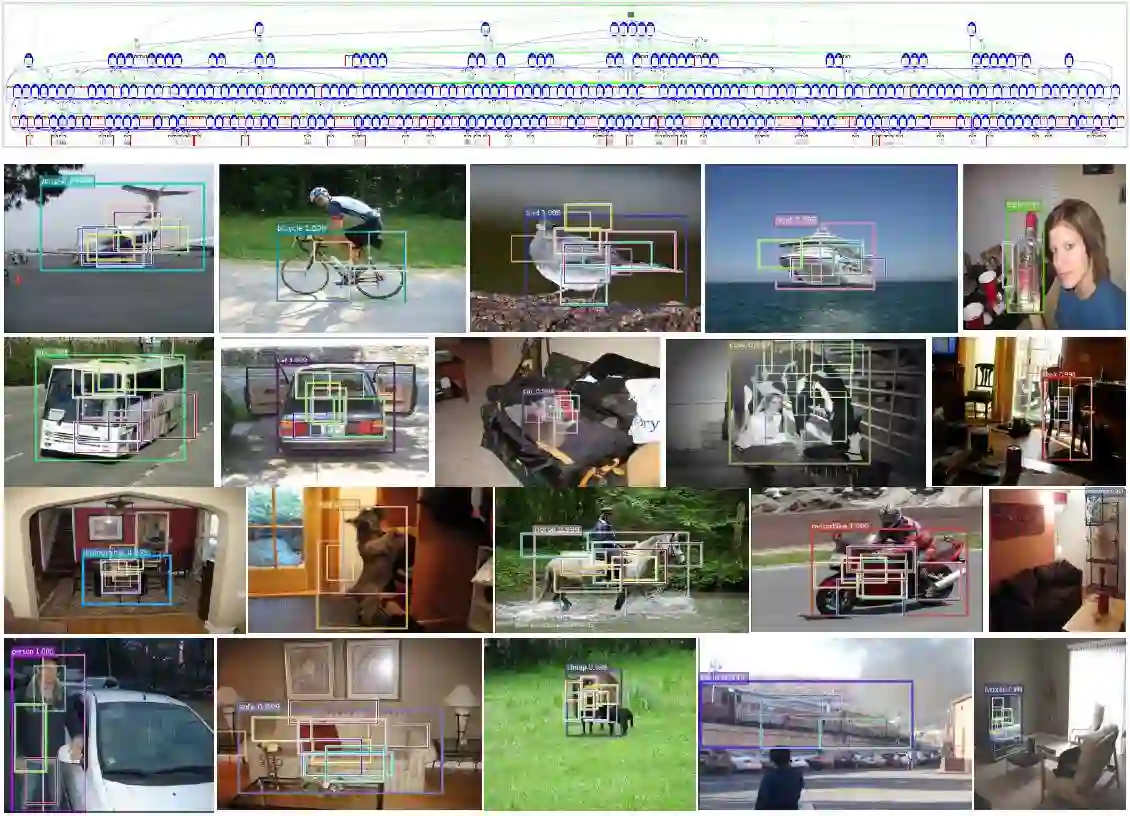
Task: Open the room with plant shelf image
Action: click(x=1057, y=559)
